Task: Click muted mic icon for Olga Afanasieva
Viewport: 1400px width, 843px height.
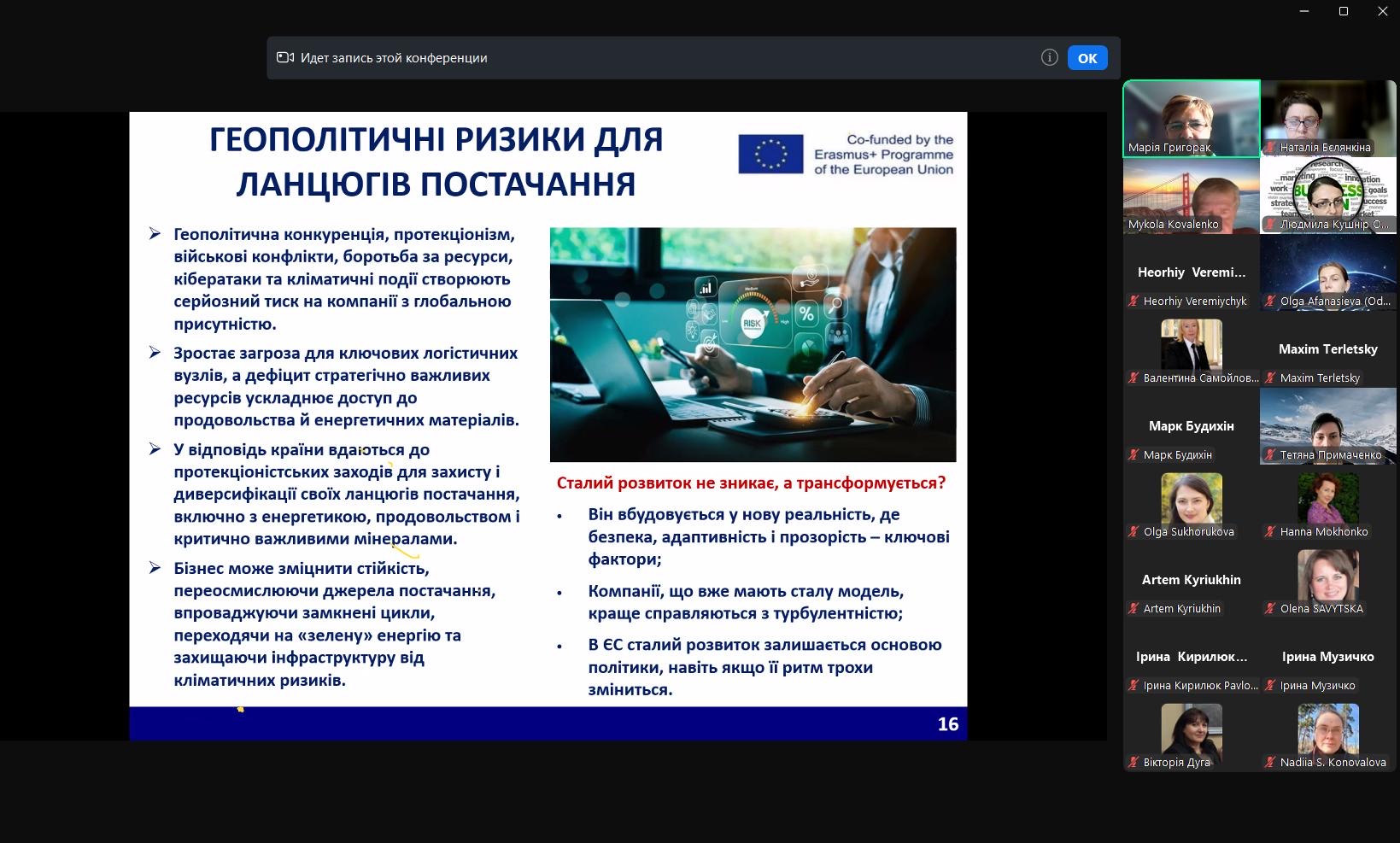Action: 1270,301
